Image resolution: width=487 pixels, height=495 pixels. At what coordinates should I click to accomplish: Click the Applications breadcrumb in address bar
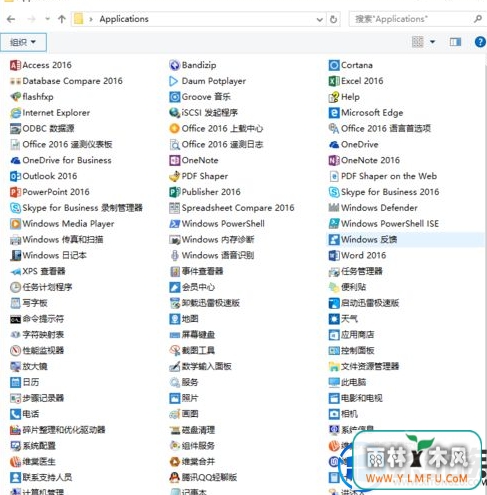124,19
